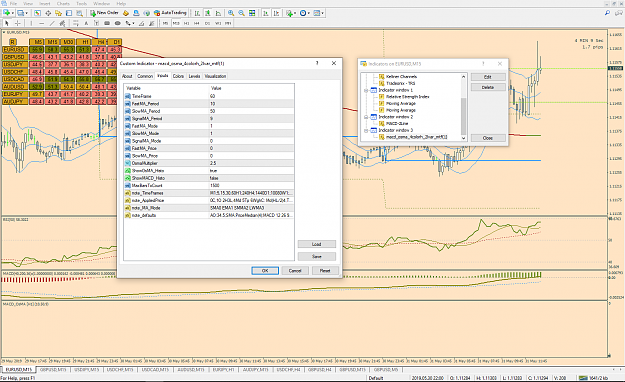Open the File menu
This screenshot has width=625, height=382.
click(13, 4)
